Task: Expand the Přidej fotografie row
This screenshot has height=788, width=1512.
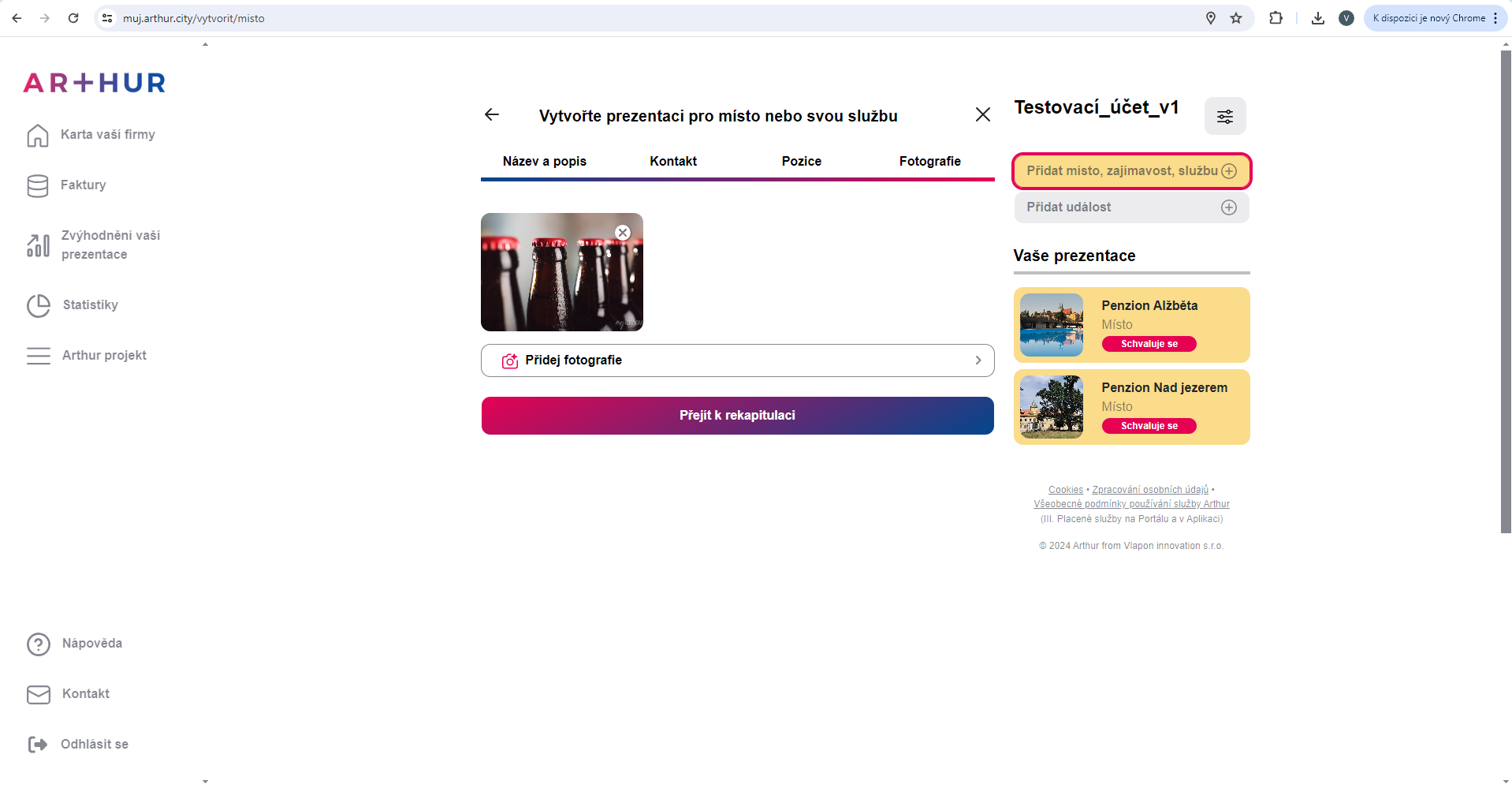Action: click(x=737, y=360)
